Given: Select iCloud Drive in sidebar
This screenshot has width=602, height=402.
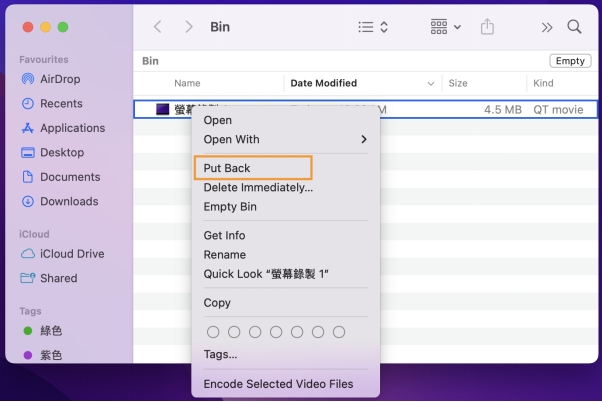Looking at the screenshot, I should click(71, 254).
